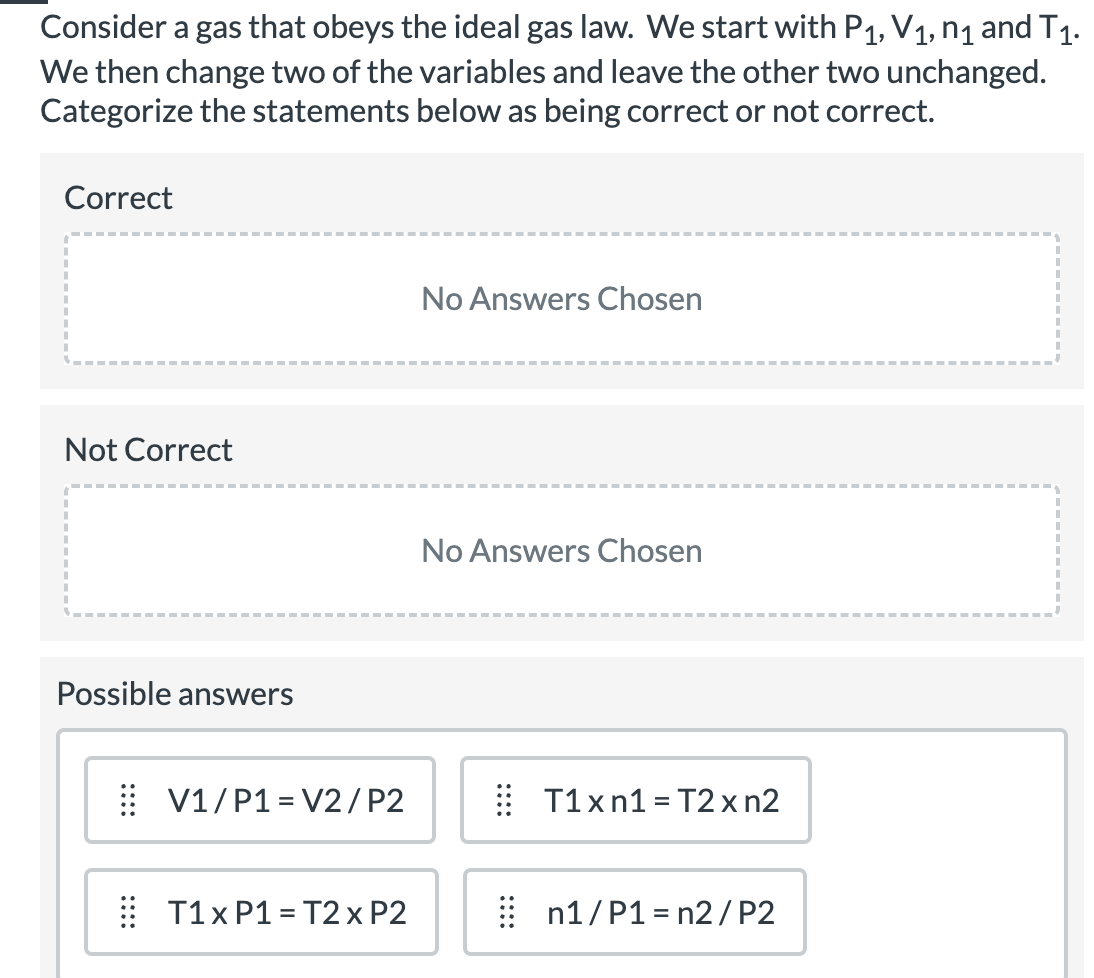Click No Answers Chosen under Not Correct
Image resolution: width=1094 pixels, height=978 pixels.
pos(561,550)
